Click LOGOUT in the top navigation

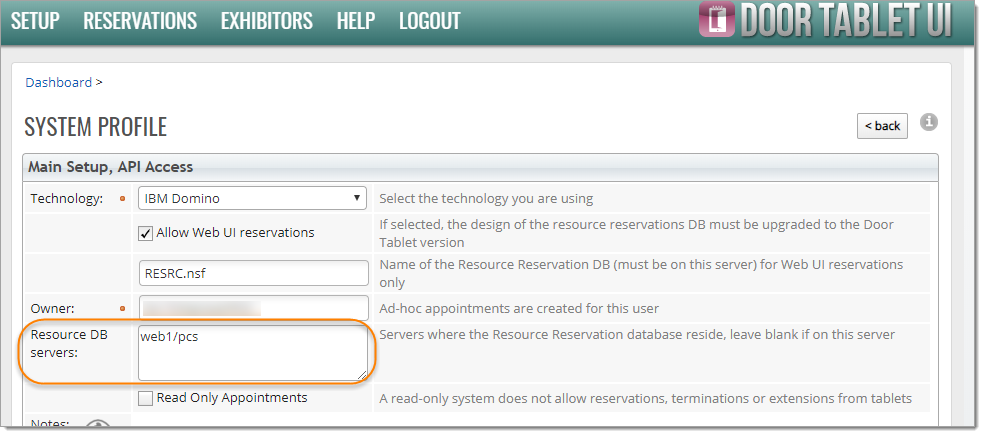click(x=429, y=21)
